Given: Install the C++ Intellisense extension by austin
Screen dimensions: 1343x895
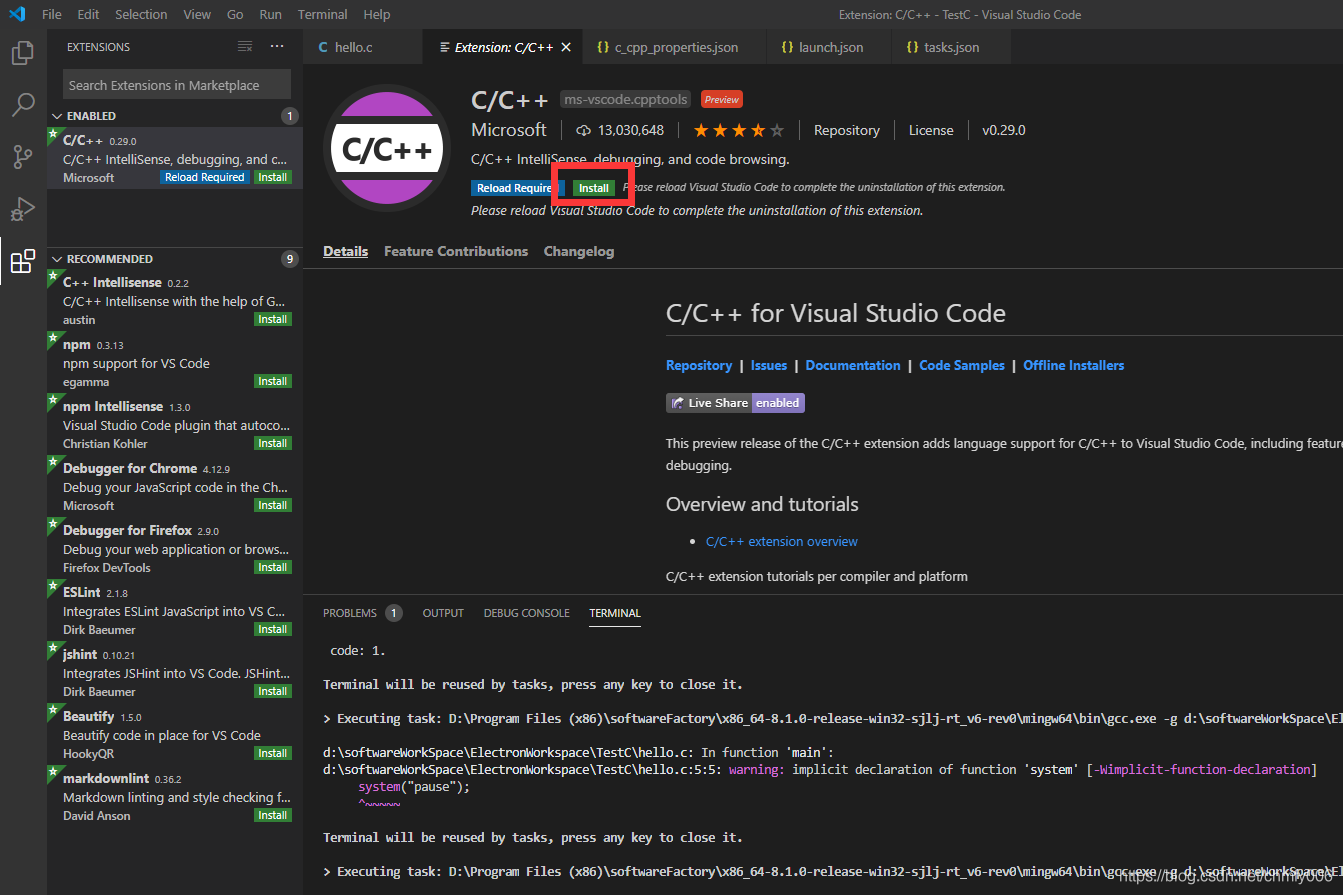Looking at the screenshot, I should pos(273,320).
